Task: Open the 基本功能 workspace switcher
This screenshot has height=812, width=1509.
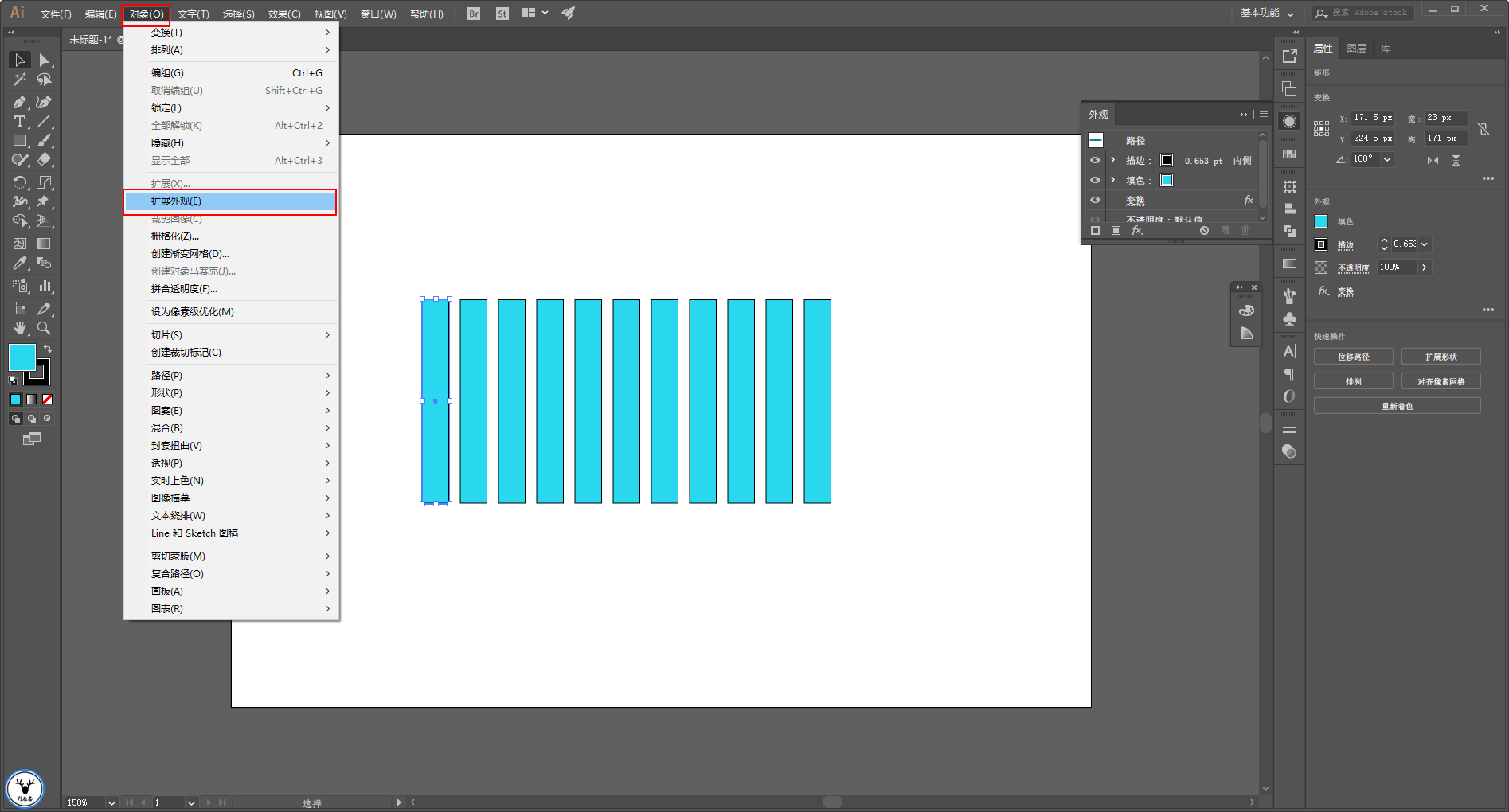Action: tap(1267, 13)
